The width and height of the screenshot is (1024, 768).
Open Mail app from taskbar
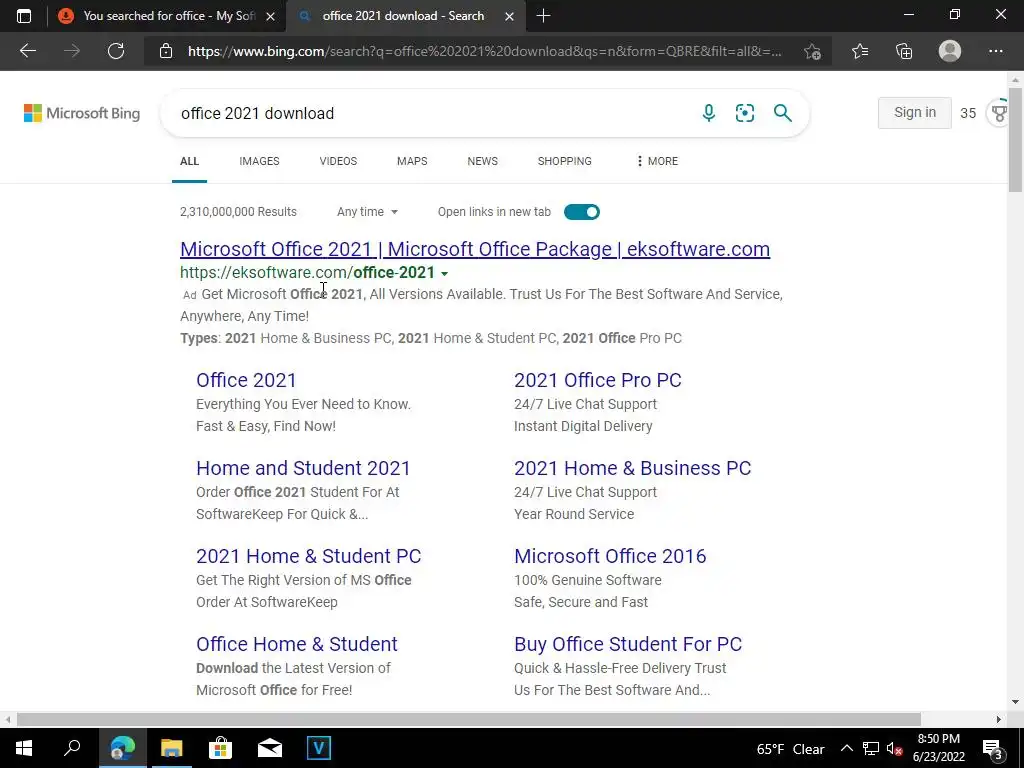(270, 748)
